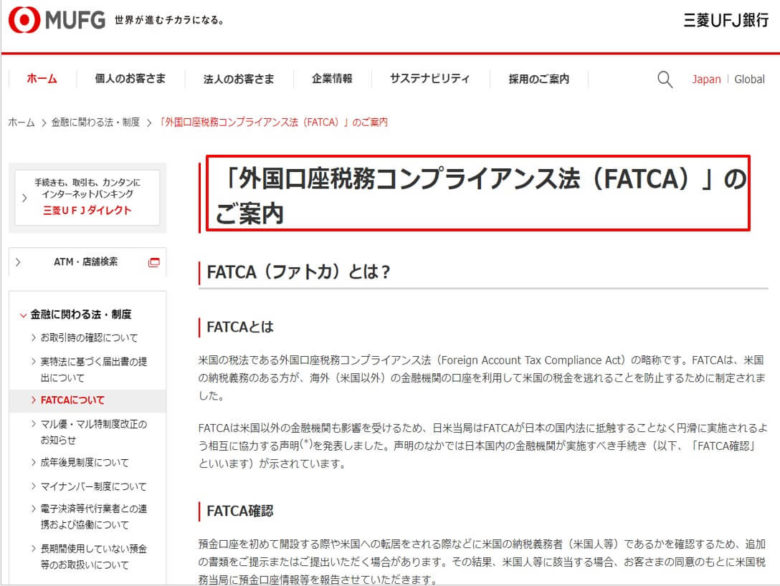Click 金融に関わる法・制度 breadcrumb link
Screen dimensions: 780x586
pyautogui.click(x=96, y=122)
